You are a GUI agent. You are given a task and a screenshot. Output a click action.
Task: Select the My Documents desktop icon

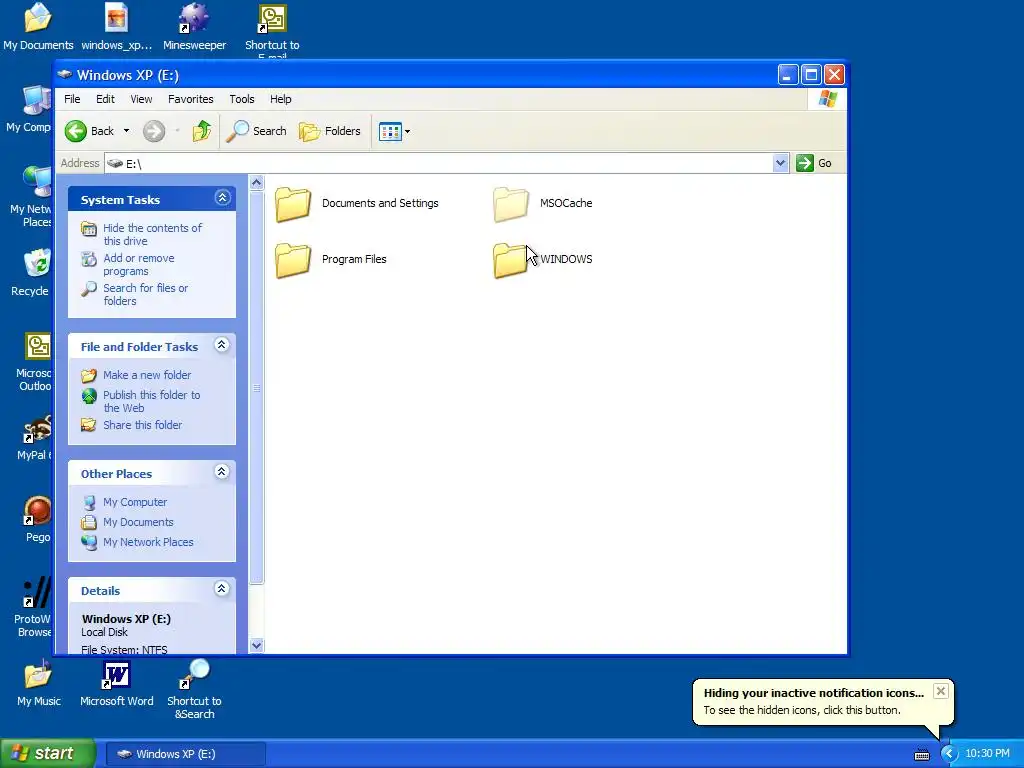[x=38, y=27]
